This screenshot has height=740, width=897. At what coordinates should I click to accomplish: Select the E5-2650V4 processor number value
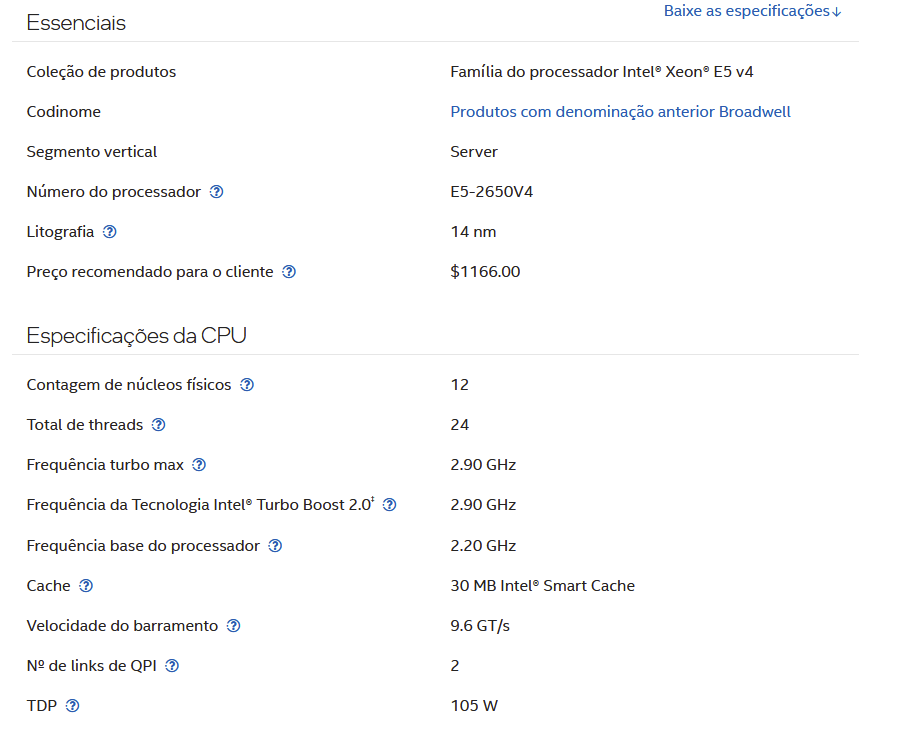pos(491,192)
